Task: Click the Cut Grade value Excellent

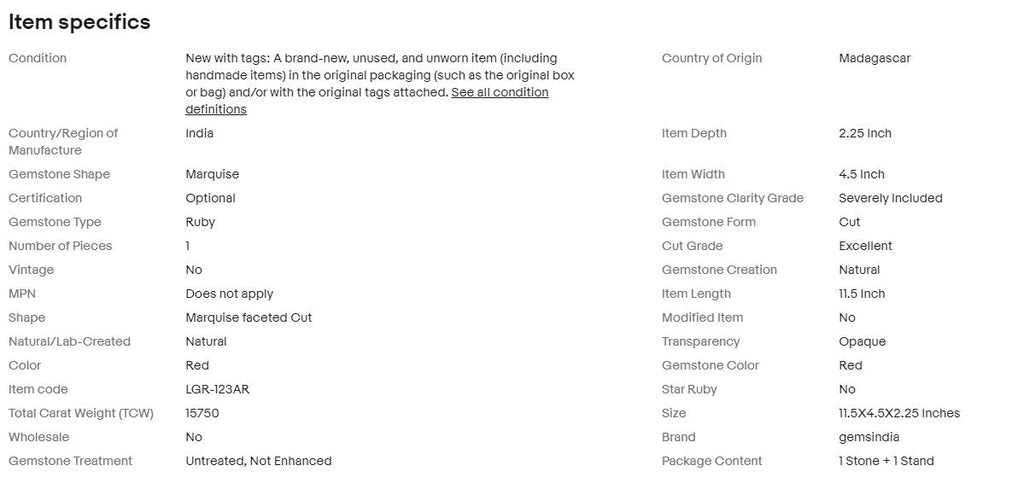Action: click(865, 246)
